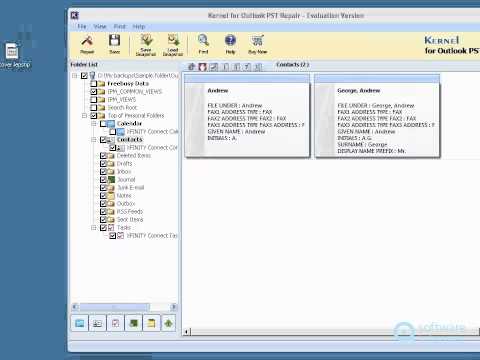Viewport: 480px width, 360px height.
Task: Uncheck the Contacts folder checkbox
Action: pos(103,140)
